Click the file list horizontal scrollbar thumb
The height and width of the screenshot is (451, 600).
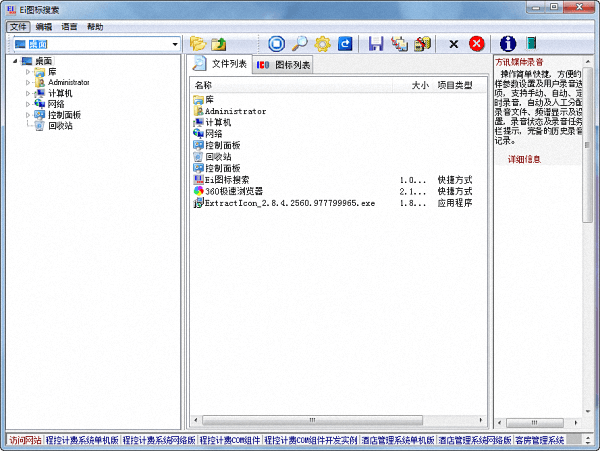(x=312, y=420)
